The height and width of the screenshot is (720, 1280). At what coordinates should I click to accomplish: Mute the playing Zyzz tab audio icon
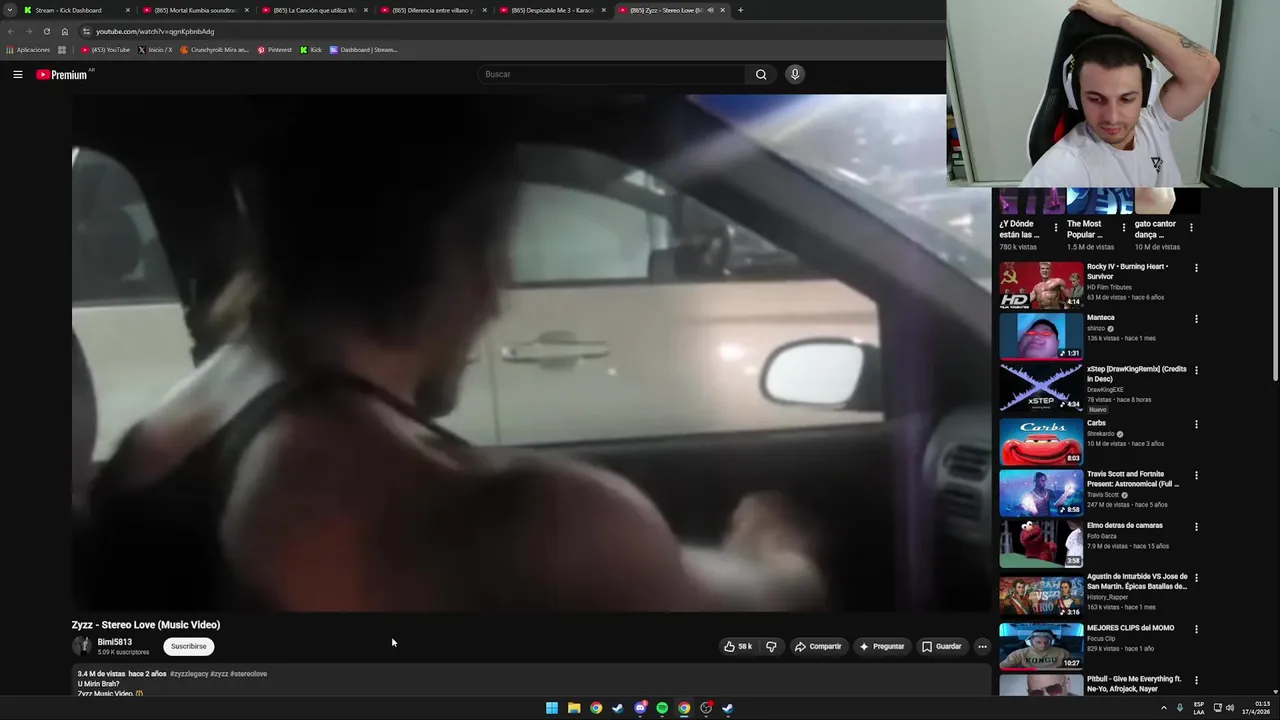point(710,10)
